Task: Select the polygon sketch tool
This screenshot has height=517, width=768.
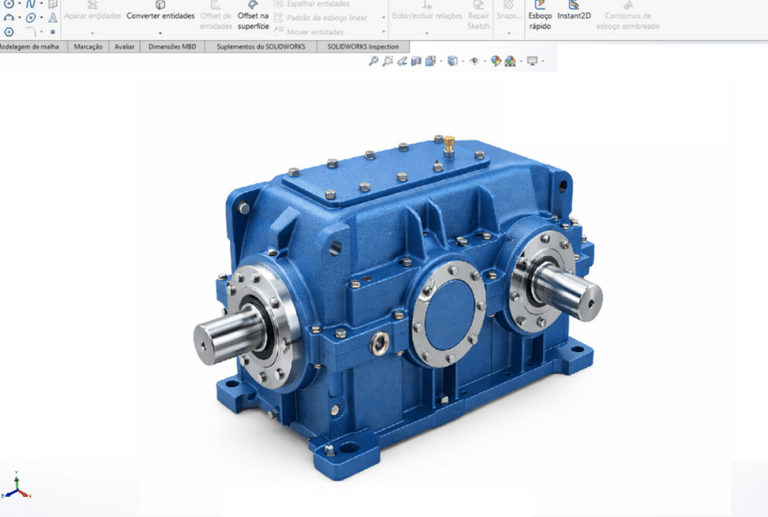Action: [9, 32]
